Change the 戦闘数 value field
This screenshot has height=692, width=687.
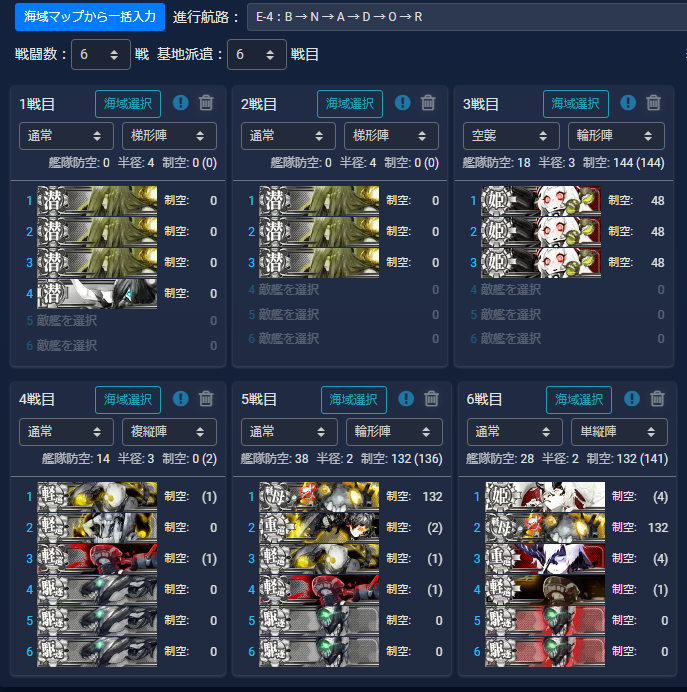click(x=101, y=54)
